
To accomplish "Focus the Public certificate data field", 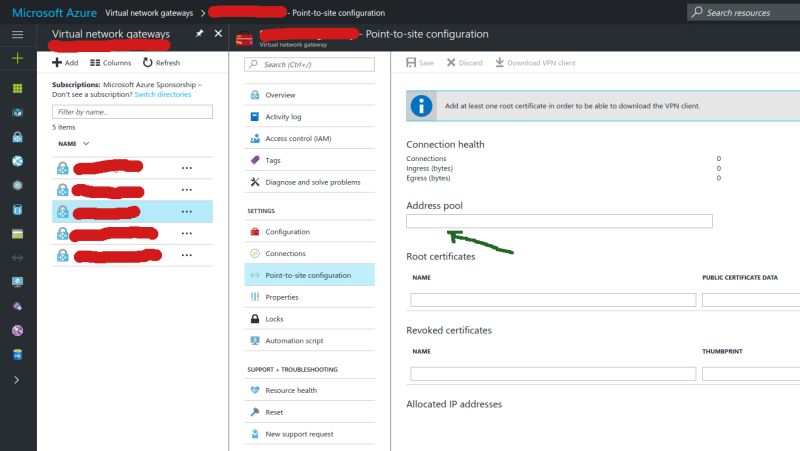I will pos(751,300).
